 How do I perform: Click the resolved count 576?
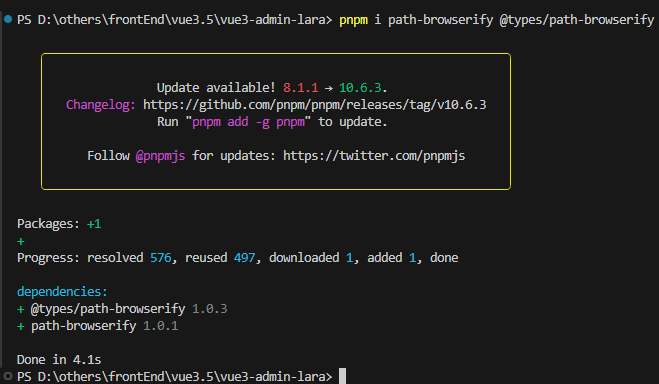[x=161, y=258]
